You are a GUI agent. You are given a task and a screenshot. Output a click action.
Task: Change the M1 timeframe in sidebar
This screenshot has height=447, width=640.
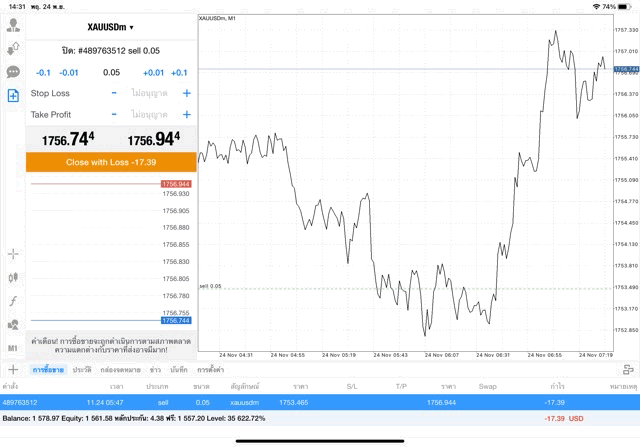[13, 348]
